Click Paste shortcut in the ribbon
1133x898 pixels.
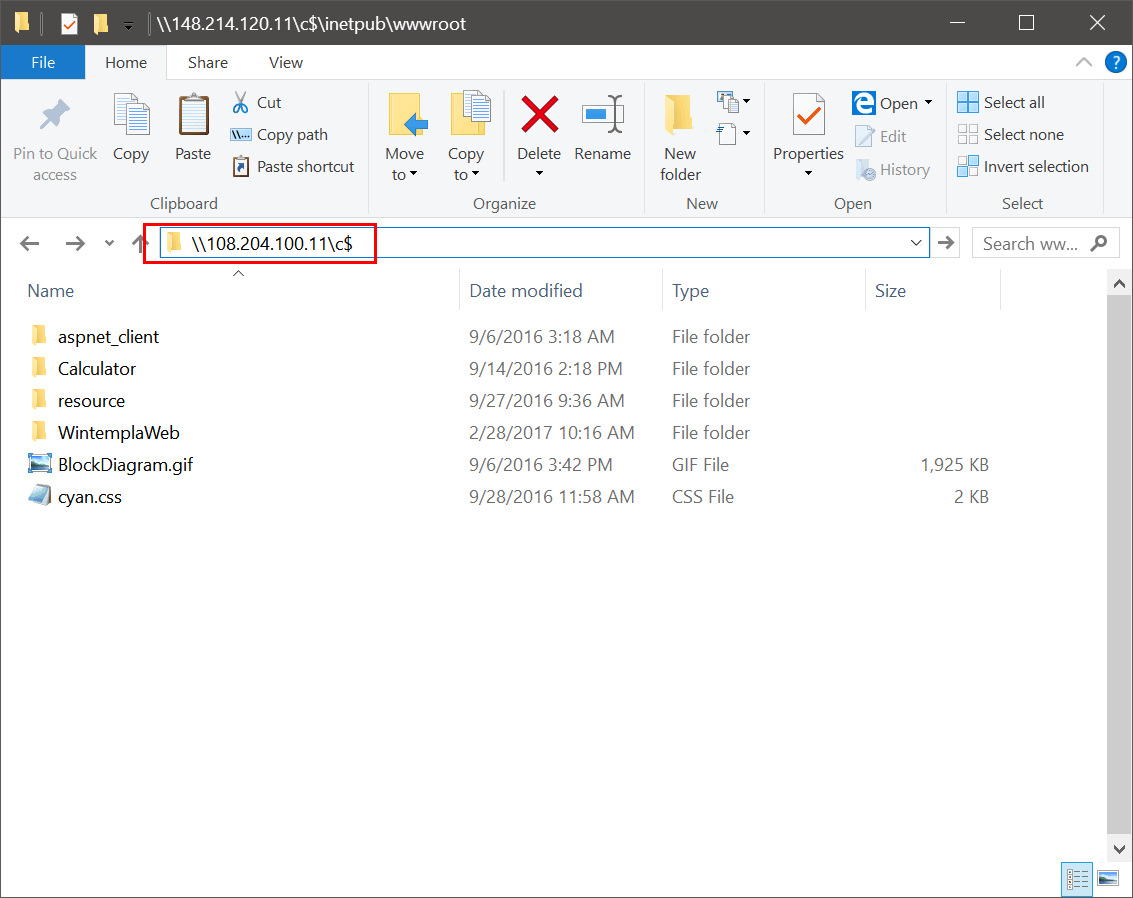(293, 167)
